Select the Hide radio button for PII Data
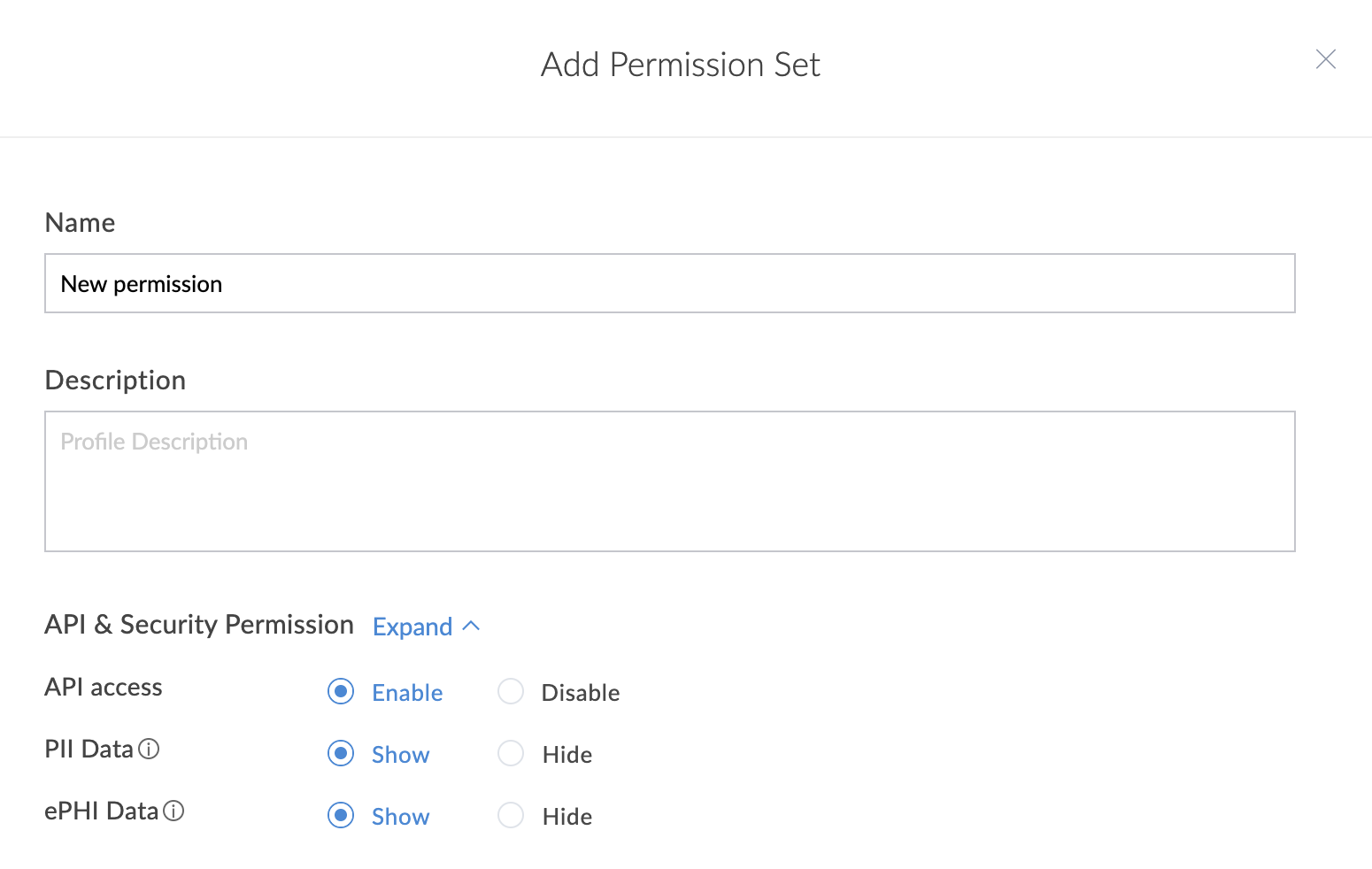The width and height of the screenshot is (1372, 869). [511, 753]
